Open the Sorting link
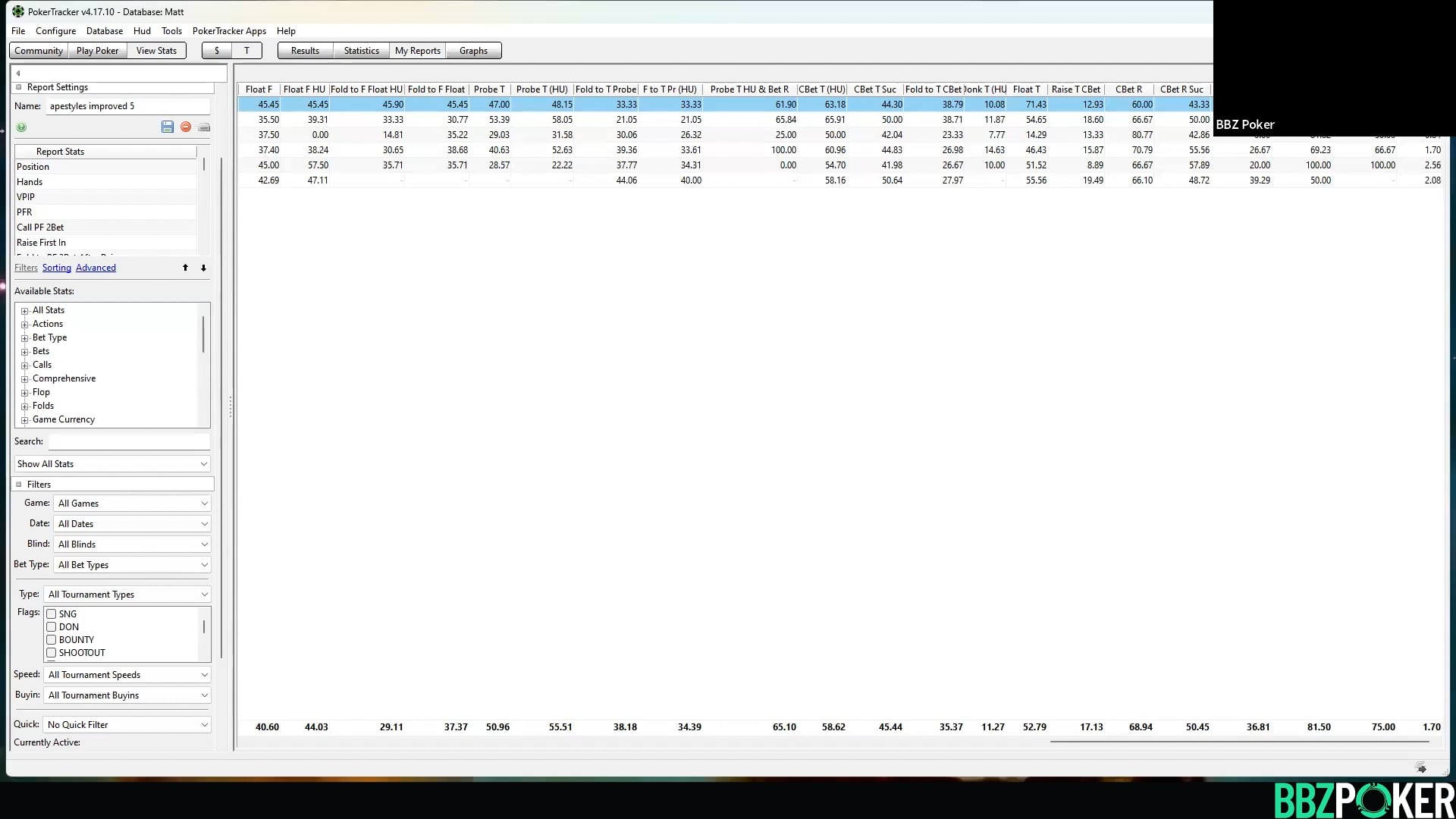The height and width of the screenshot is (819, 1456). pyautogui.click(x=56, y=268)
